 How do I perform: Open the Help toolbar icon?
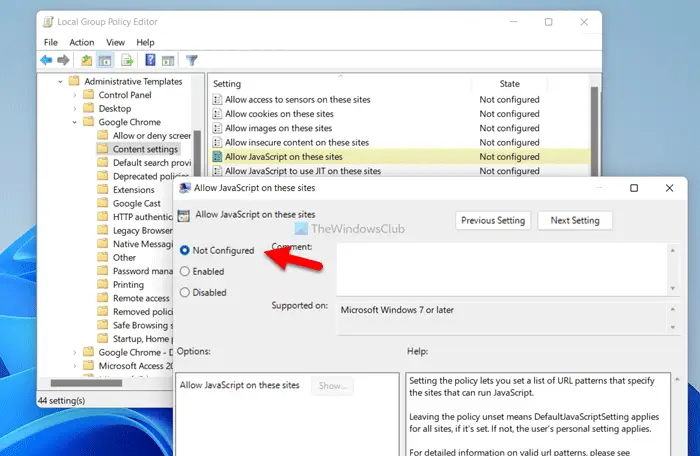[x=150, y=60]
